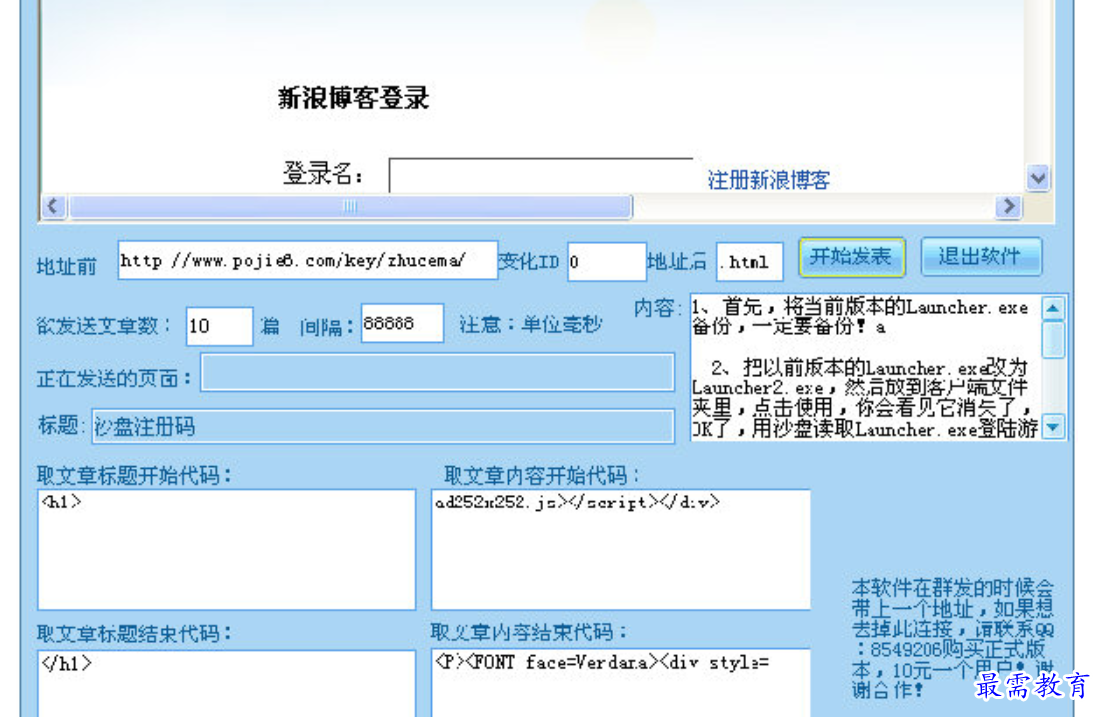Open the 注册新浪博客 link
Viewport: 1098px width, 717px height.
pos(768,180)
